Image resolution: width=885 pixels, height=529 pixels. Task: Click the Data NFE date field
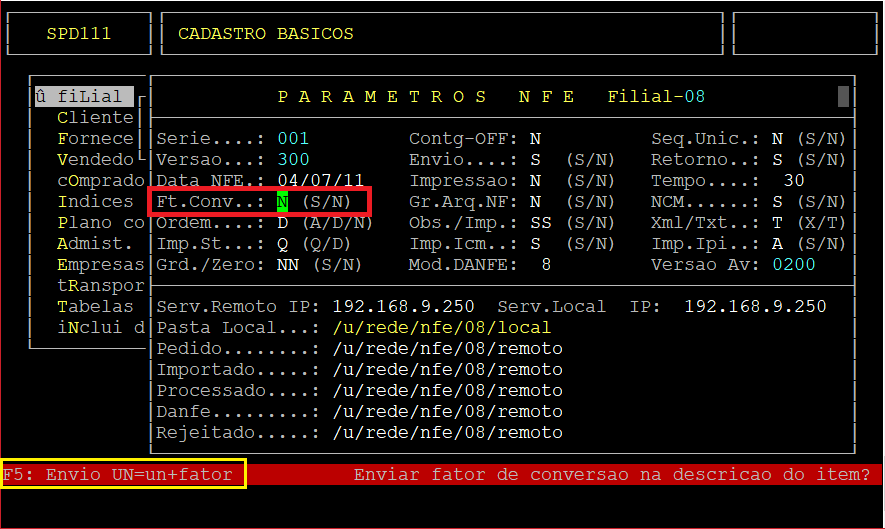319,181
